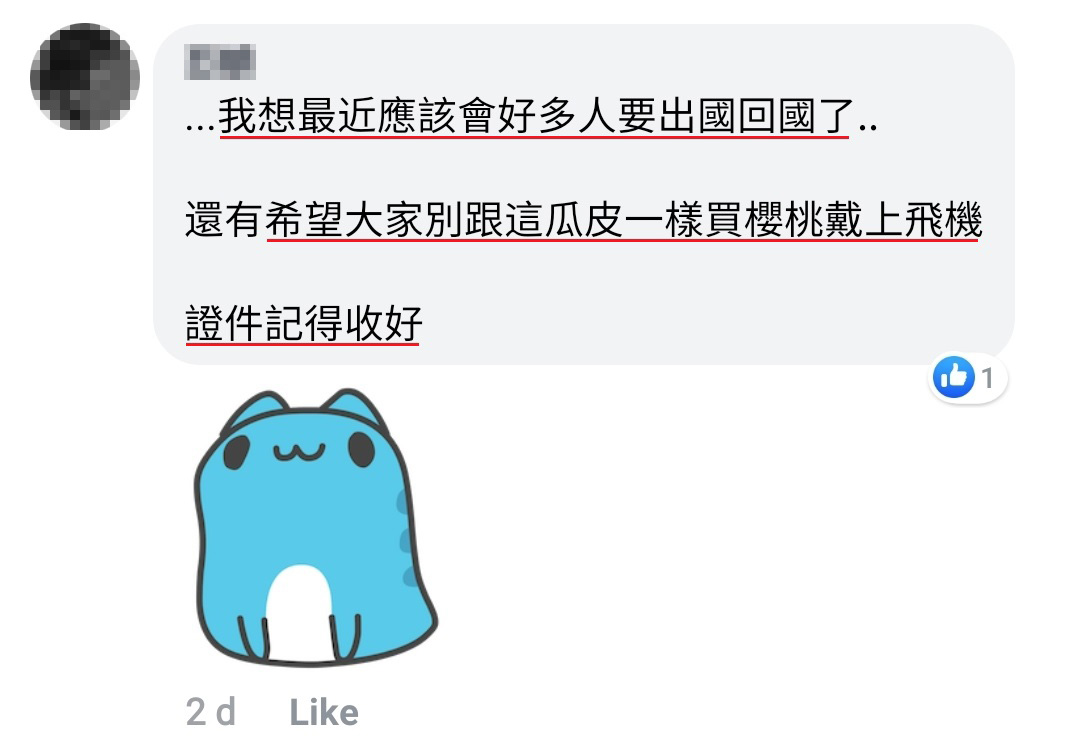
Task: Click the cat sticker's smiling mouth
Action: tap(299, 452)
